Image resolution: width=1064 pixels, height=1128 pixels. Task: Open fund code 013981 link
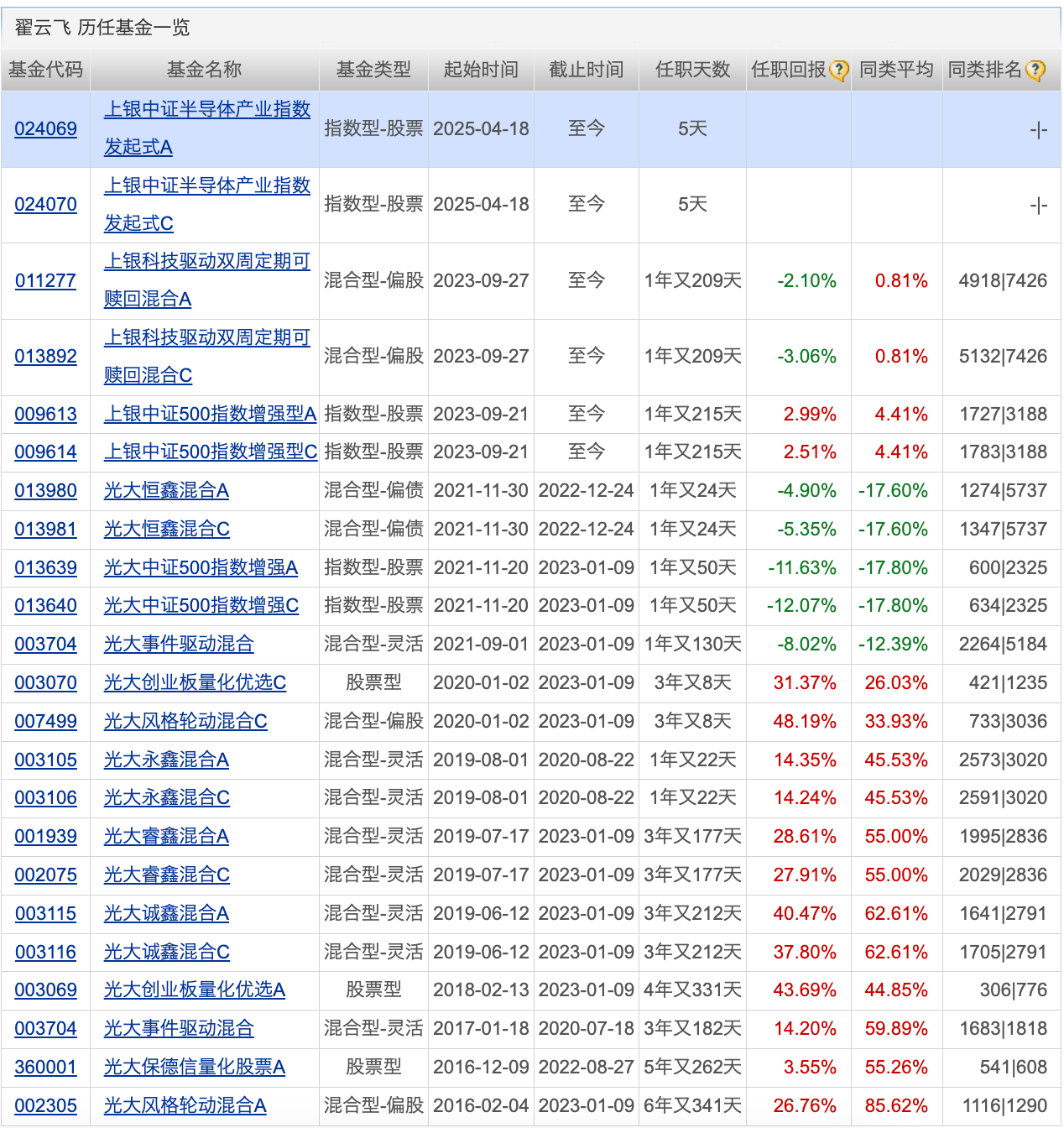[46, 529]
